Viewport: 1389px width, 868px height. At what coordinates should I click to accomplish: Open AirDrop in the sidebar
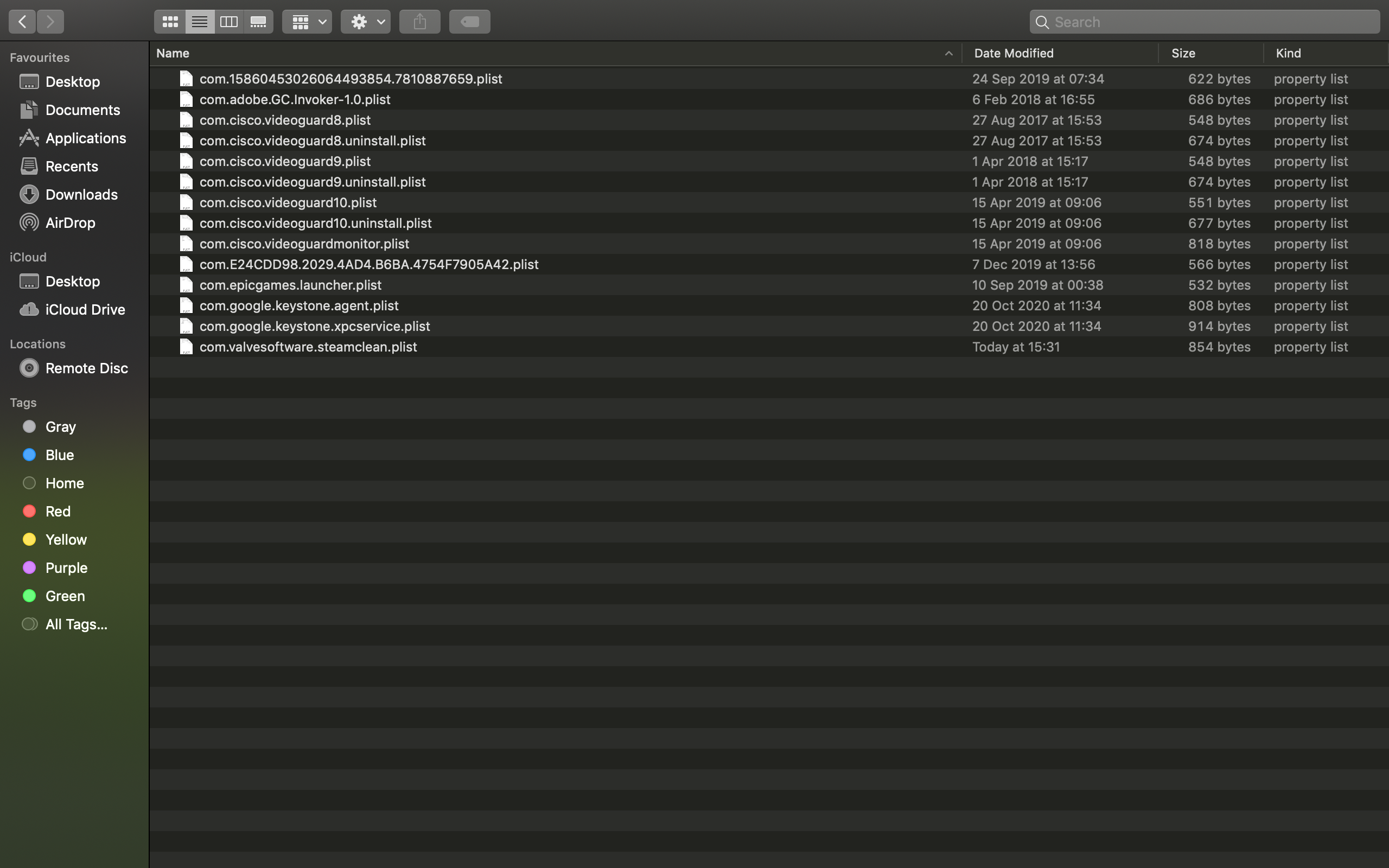pos(70,223)
